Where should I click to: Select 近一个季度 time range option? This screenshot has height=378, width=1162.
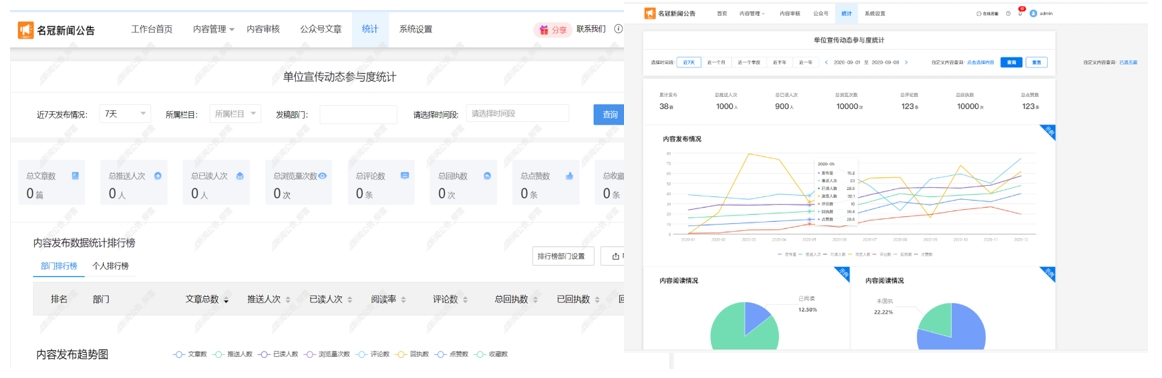point(749,62)
